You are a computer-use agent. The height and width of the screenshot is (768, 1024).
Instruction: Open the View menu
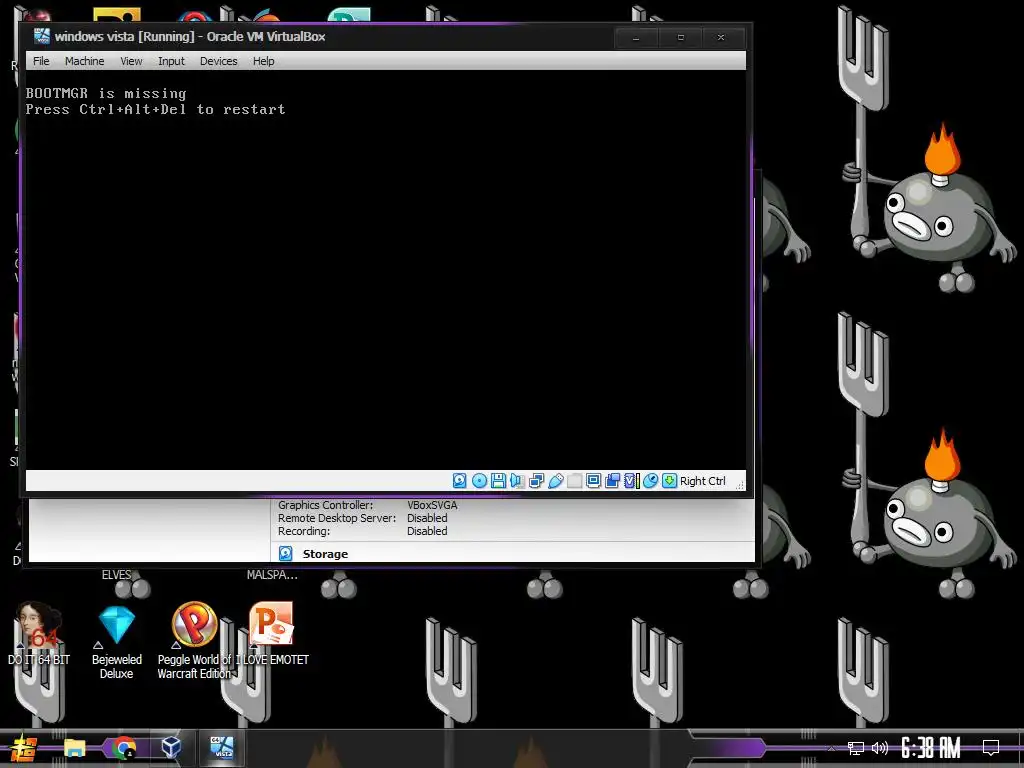click(x=131, y=61)
